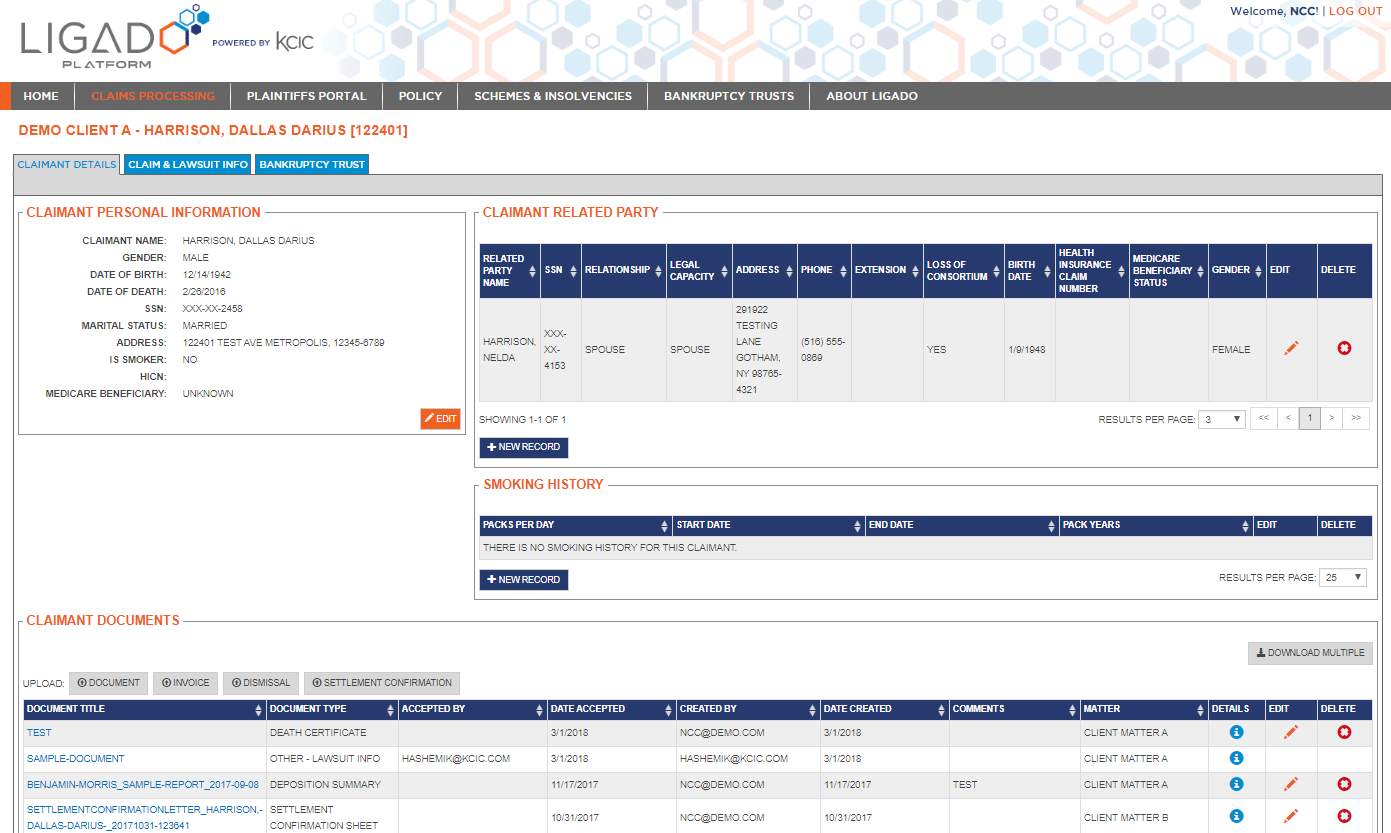Viewport: 1391px width, 833px height.
Task: Upload an Invoice
Action: 186,683
